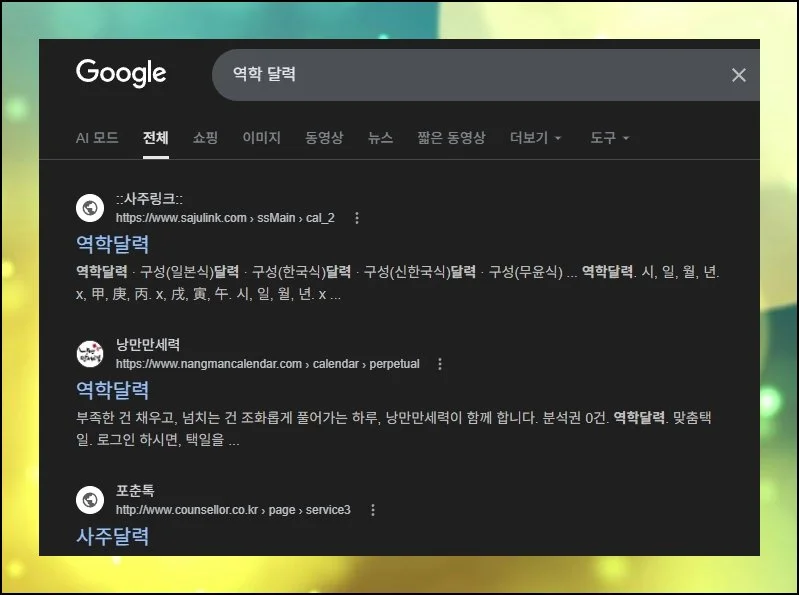
Task: Click the 포춘톡 site name
Action: point(135,491)
